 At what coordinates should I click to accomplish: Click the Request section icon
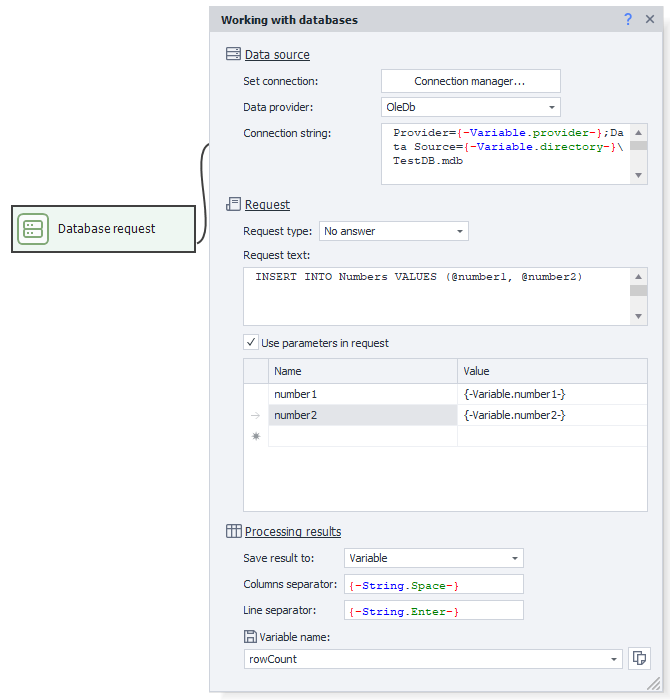(x=233, y=204)
